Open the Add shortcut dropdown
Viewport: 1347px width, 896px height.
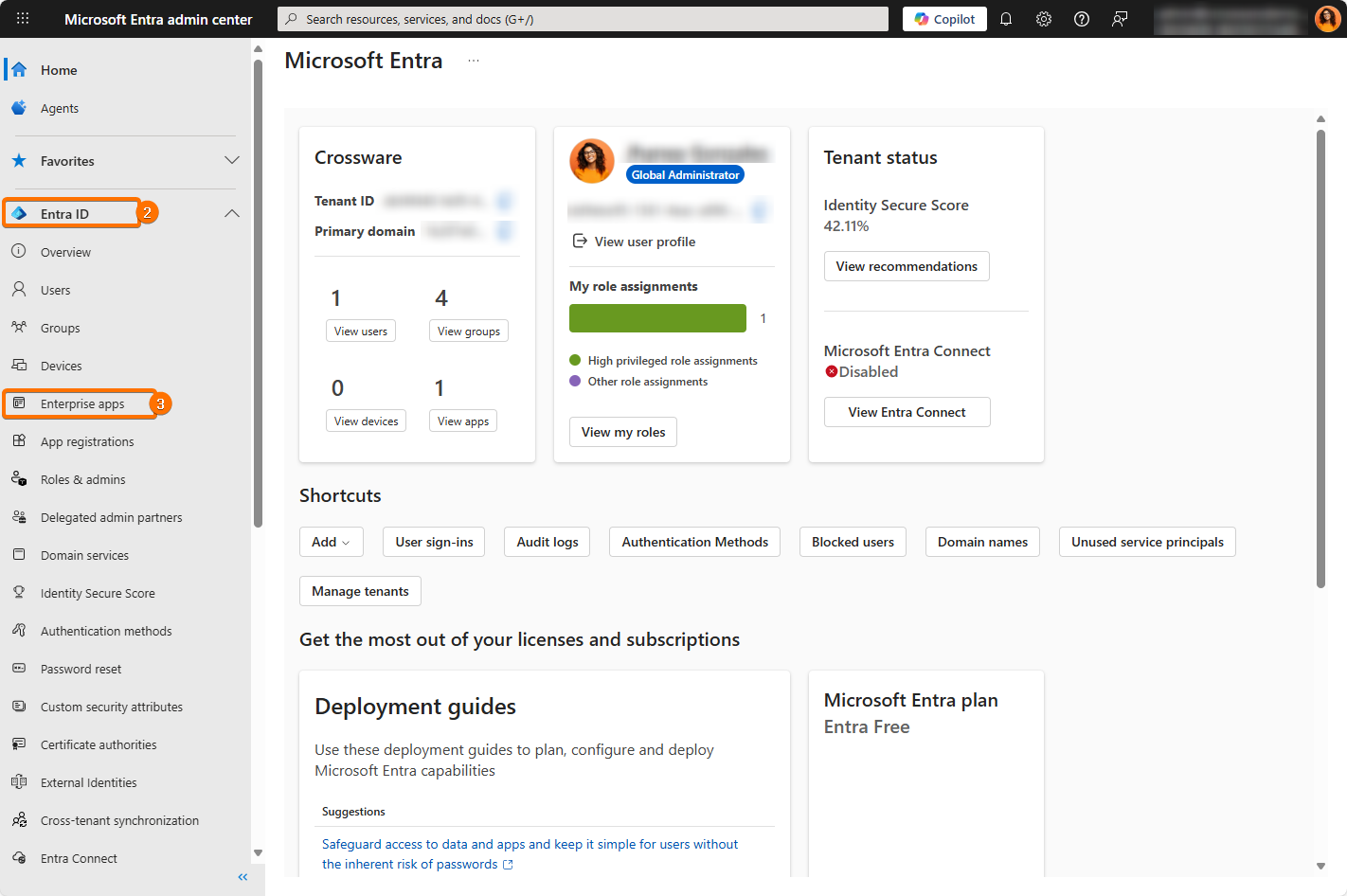pos(331,542)
